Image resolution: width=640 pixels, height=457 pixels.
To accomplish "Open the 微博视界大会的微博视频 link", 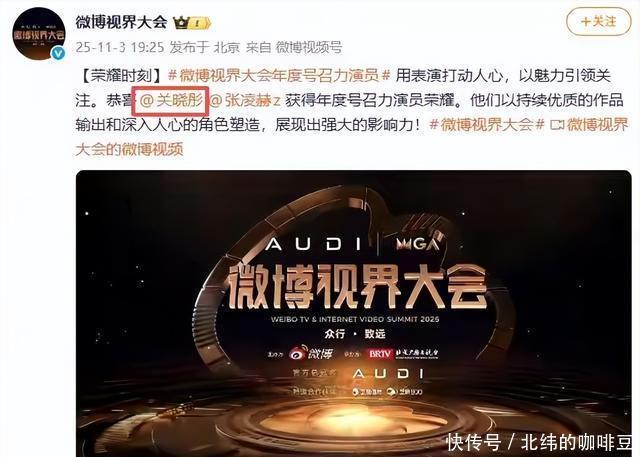I will click(x=352, y=137).
